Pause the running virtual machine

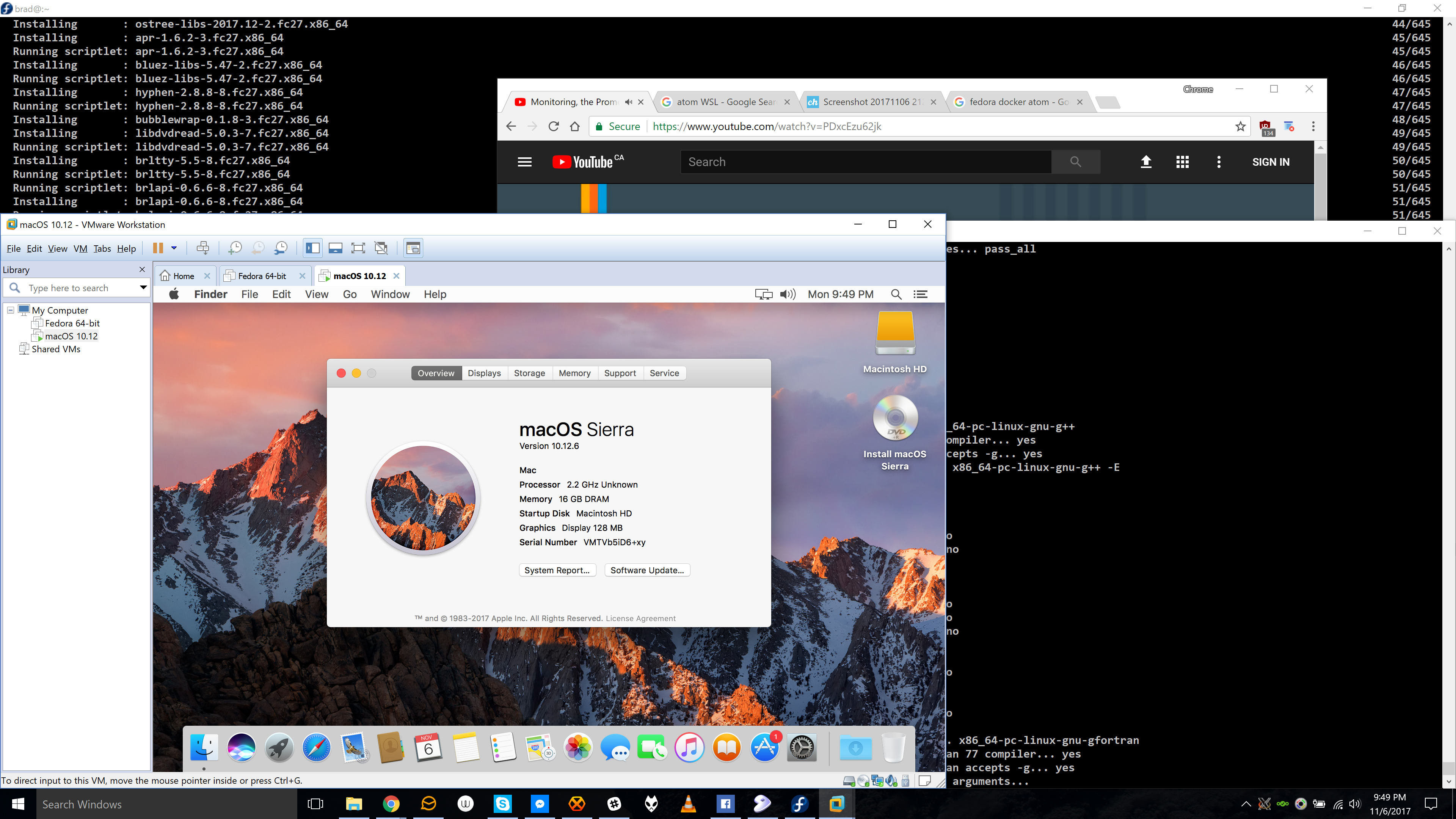pyautogui.click(x=158, y=248)
